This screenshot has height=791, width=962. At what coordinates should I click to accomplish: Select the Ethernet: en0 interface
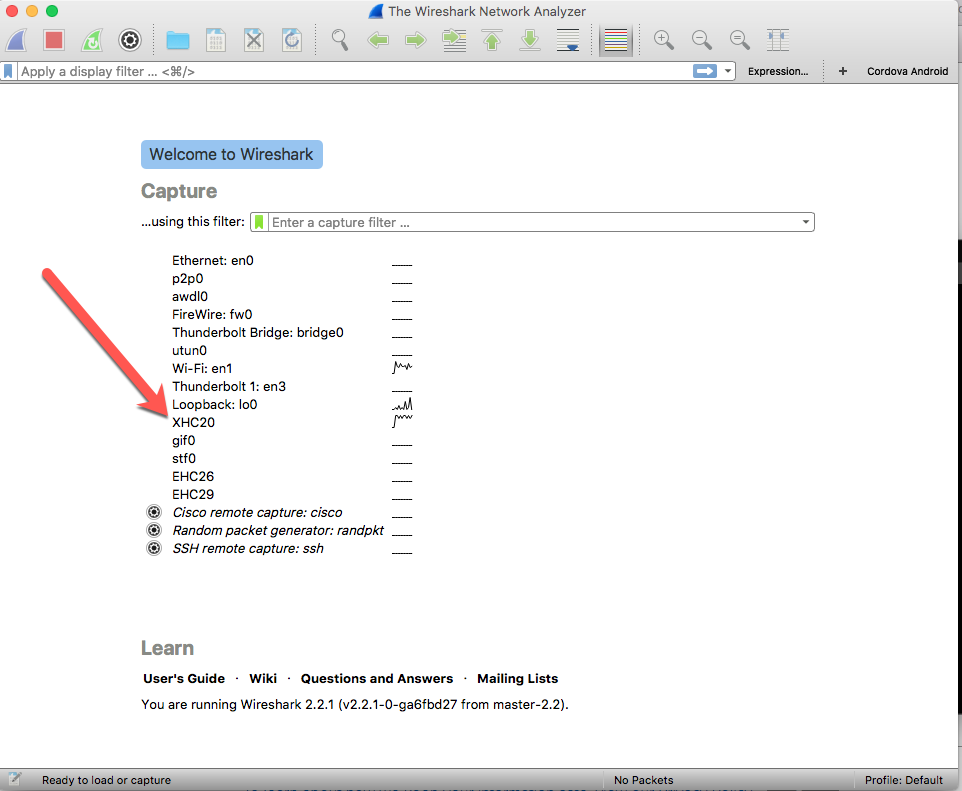(x=213, y=261)
